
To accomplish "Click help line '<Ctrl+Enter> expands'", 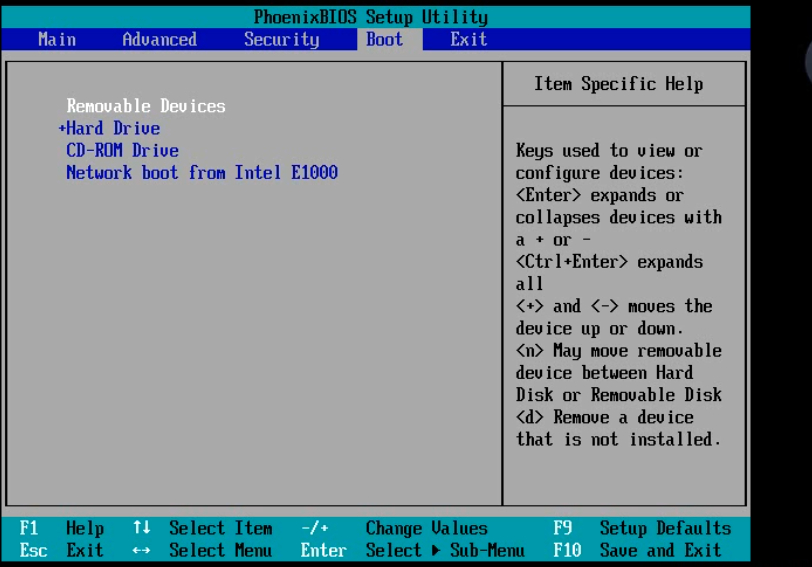I will tap(610, 262).
